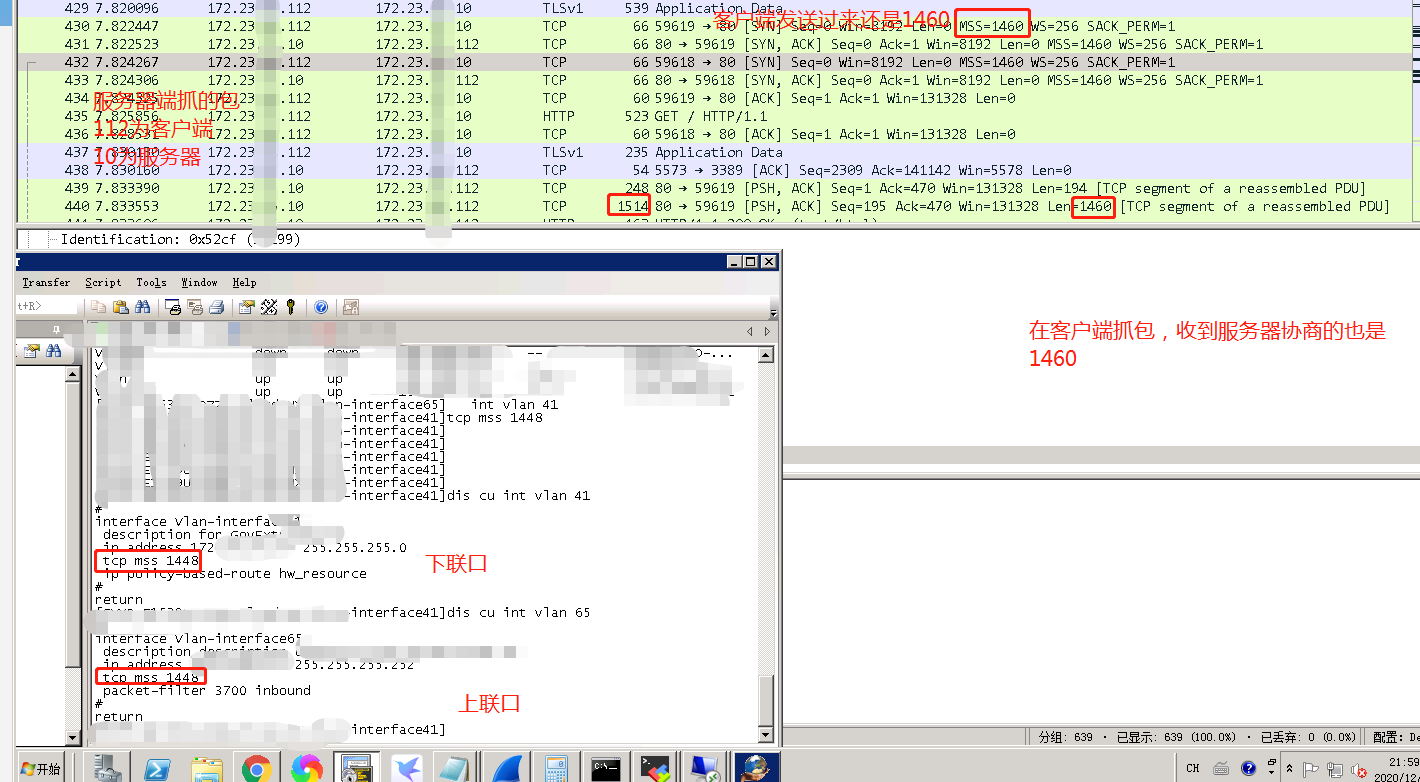The width and height of the screenshot is (1420, 782).
Task: Click 'dis cu int vlan 65' command text
Action: click(519, 612)
